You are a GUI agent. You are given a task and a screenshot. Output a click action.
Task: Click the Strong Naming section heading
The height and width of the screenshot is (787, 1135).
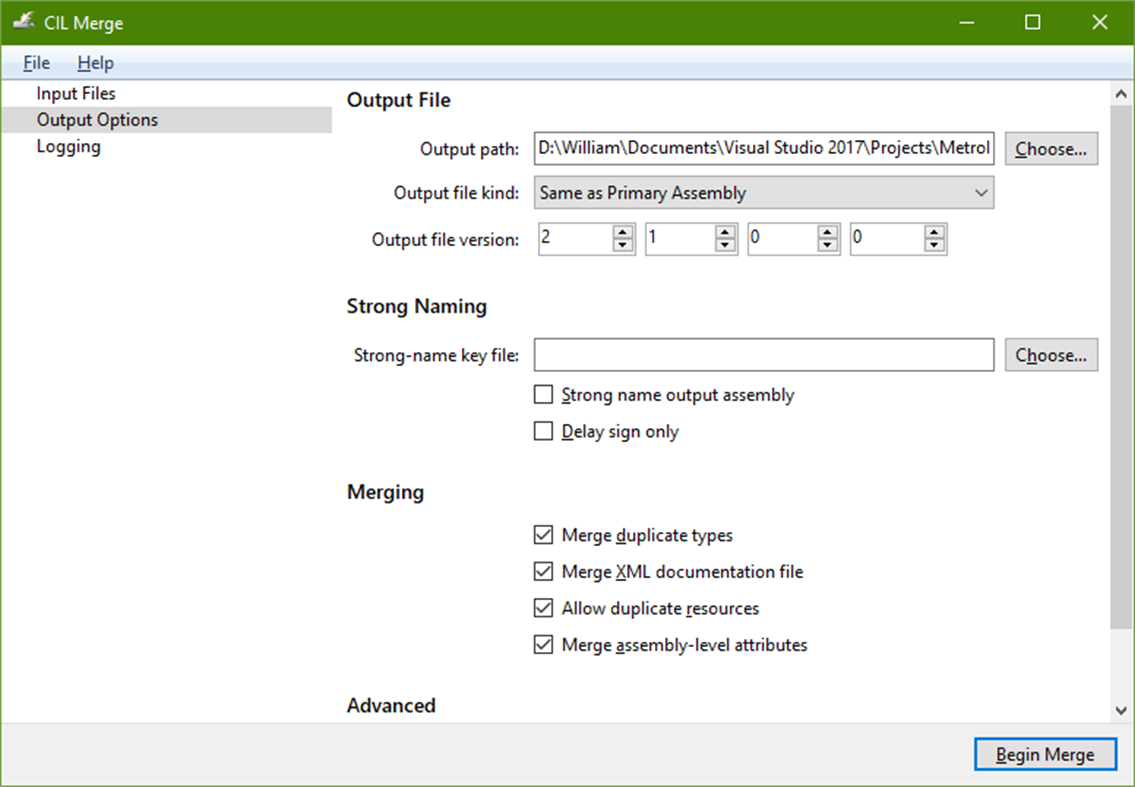point(417,306)
